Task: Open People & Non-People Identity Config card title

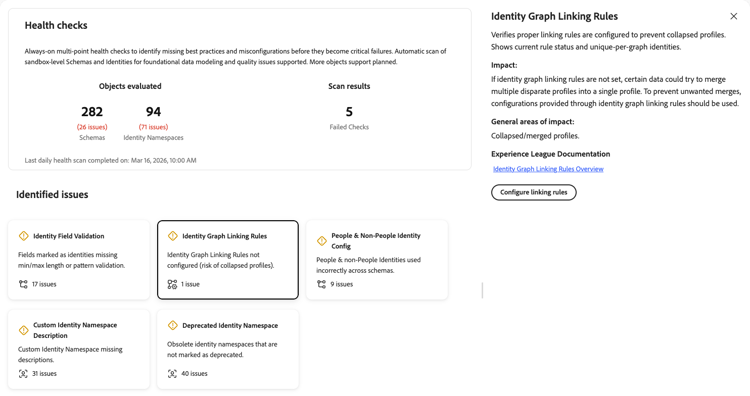Action: 376,241
